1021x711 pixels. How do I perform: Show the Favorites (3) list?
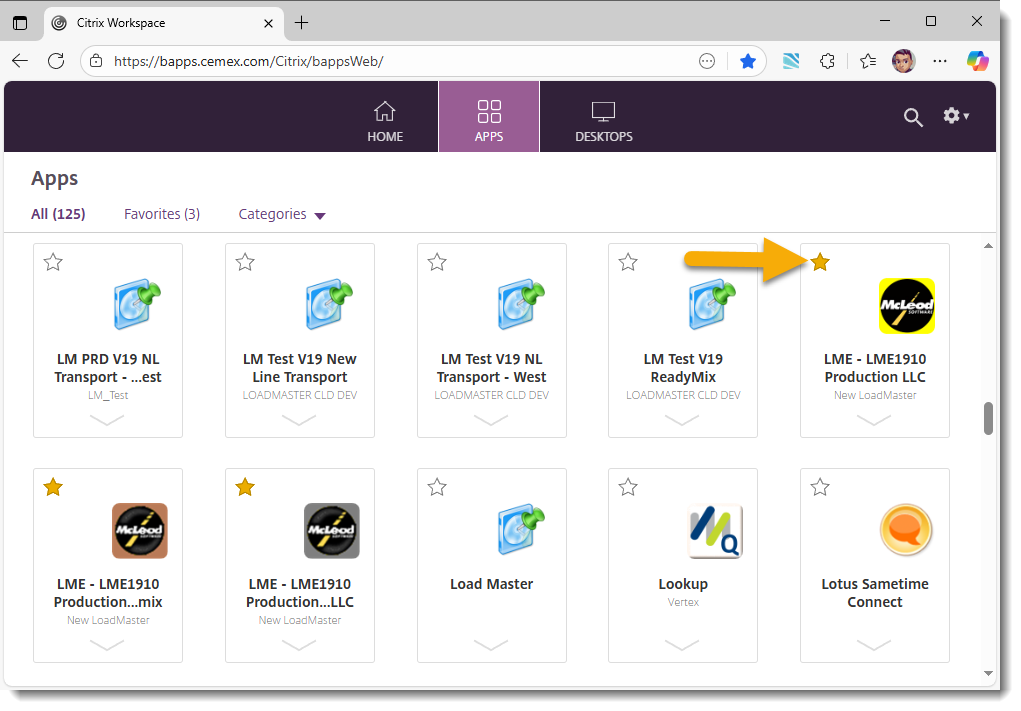point(161,214)
